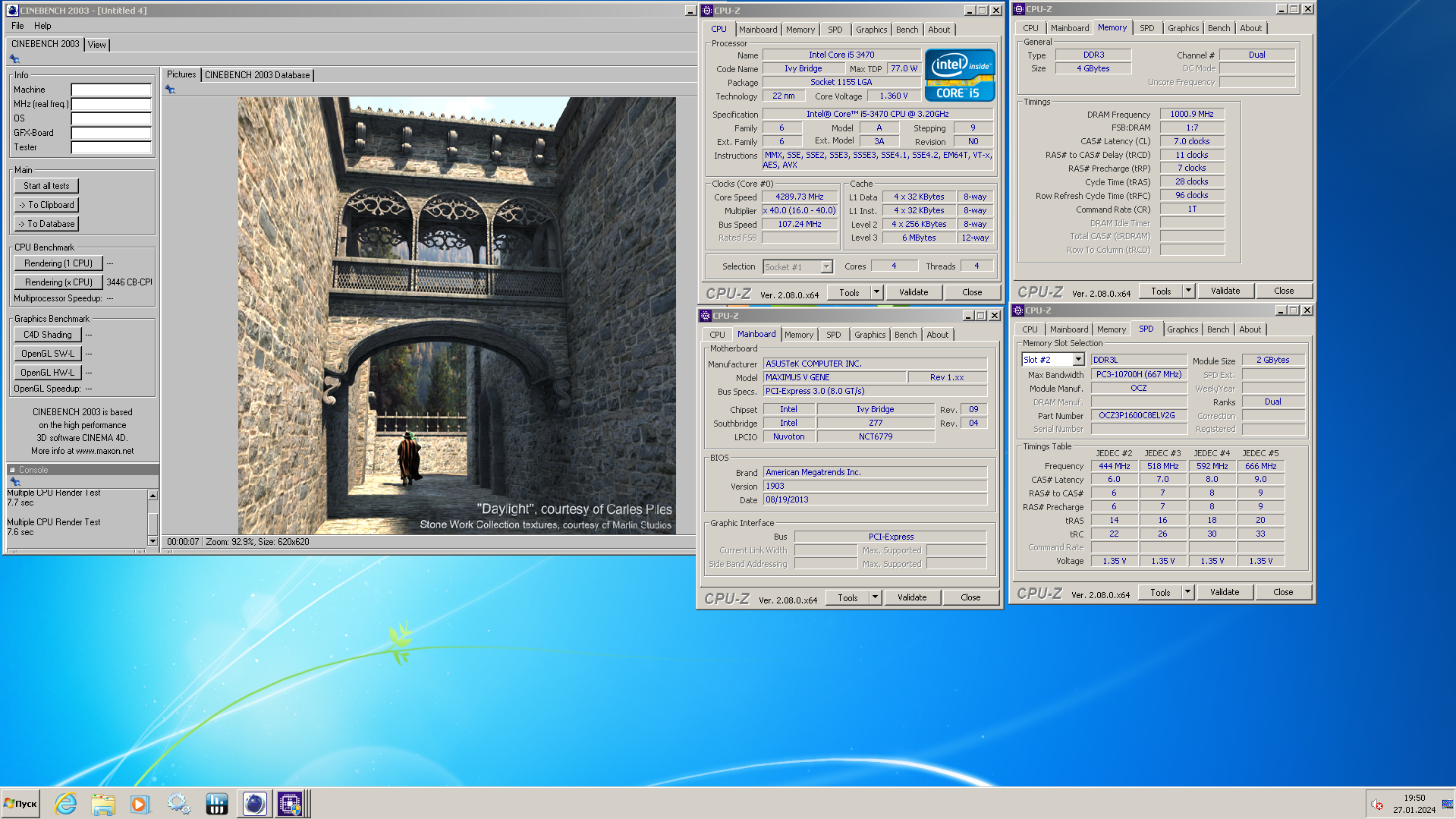The width and height of the screenshot is (1456, 819).
Task: Click the Show desktop icon in tray
Action: tap(1448, 804)
